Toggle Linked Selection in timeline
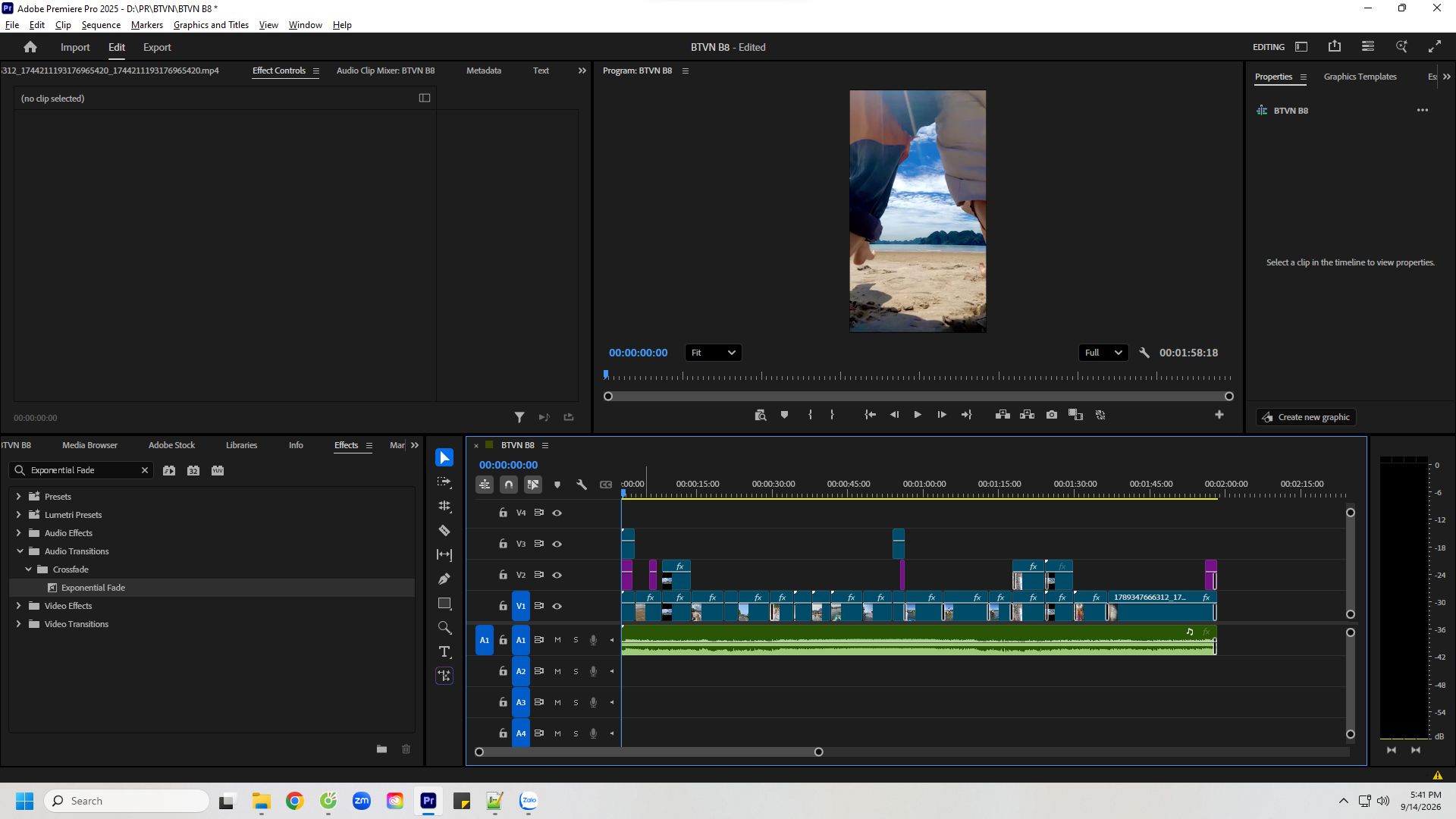 (x=533, y=485)
